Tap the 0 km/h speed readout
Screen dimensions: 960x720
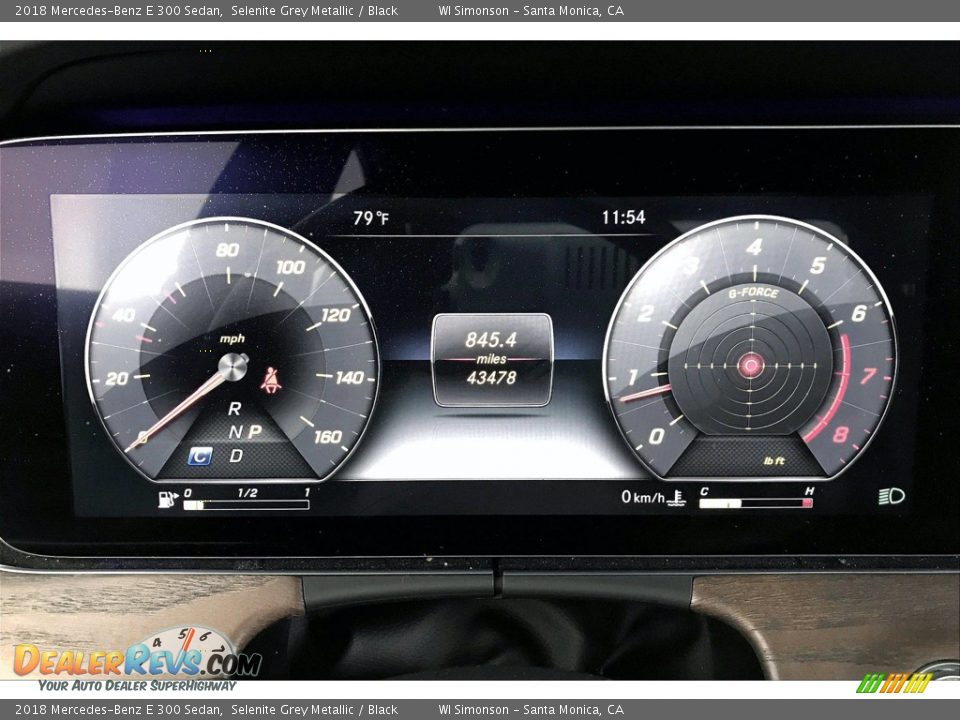click(x=643, y=497)
